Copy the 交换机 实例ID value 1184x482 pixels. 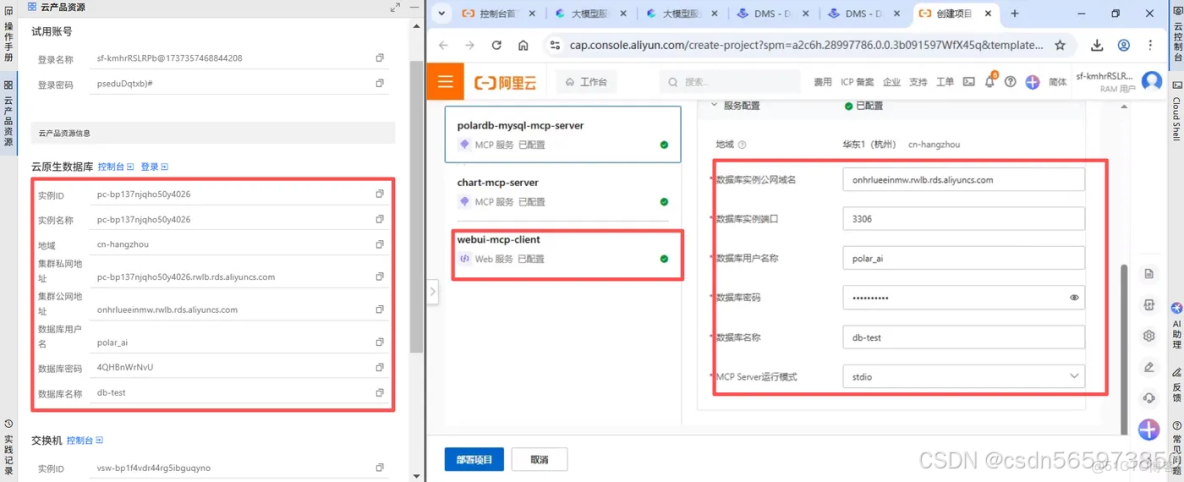pos(380,468)
